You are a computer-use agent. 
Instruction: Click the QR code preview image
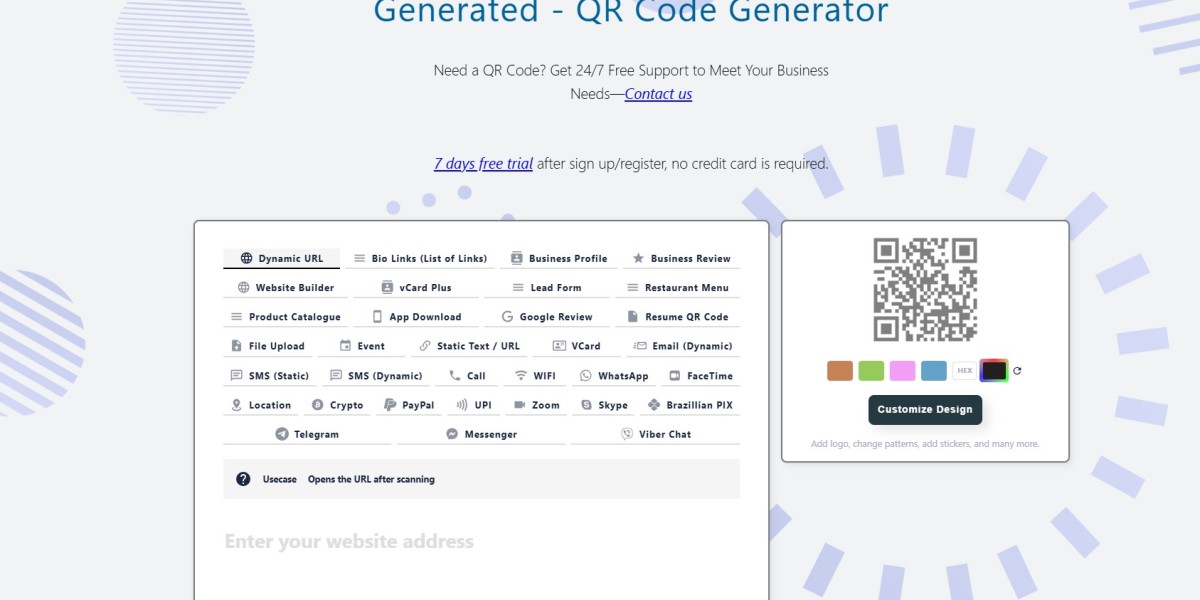coord(925,289)
